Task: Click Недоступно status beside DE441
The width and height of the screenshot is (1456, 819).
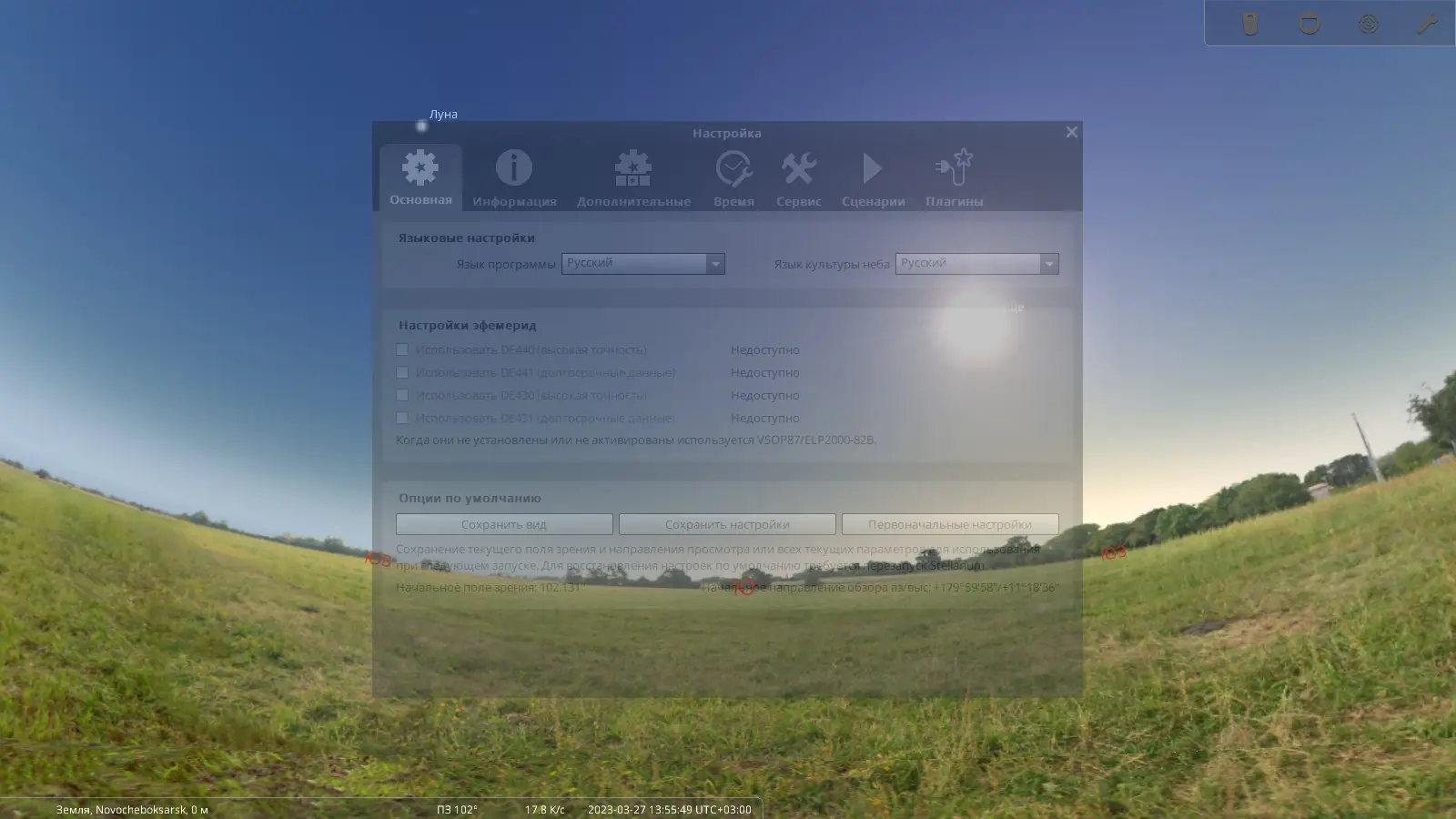Action: pos(765,372)
